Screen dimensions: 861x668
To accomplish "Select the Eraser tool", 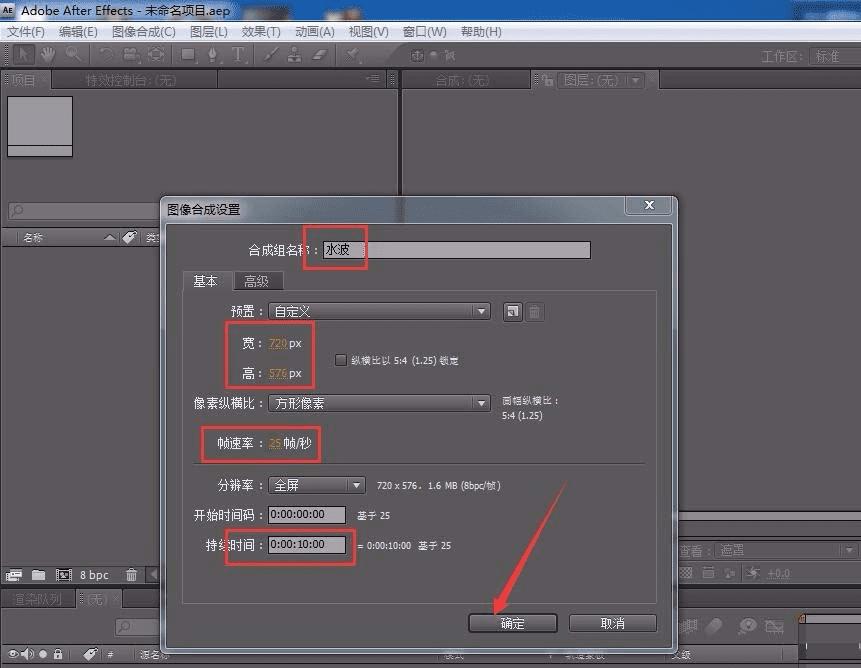I will pos(320,55).
